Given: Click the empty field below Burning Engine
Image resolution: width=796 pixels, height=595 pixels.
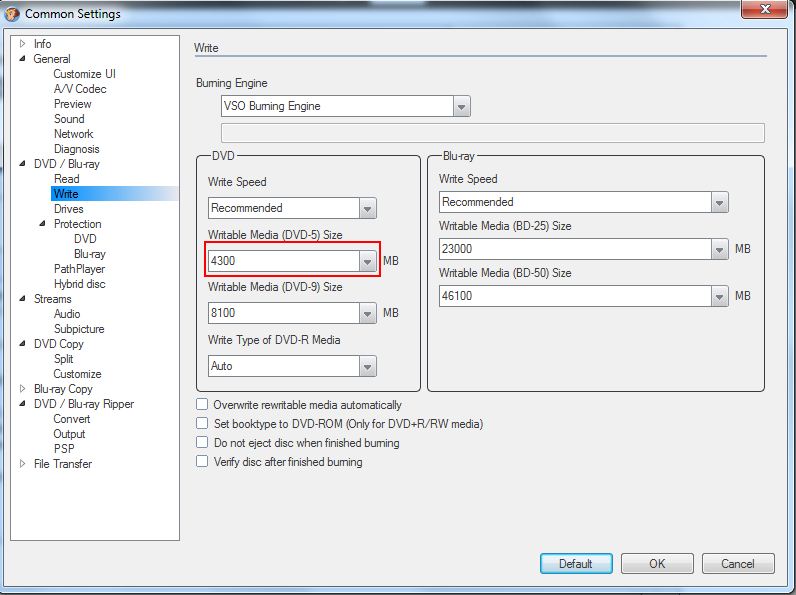Looking at the screenshot, I should (492, 133).
